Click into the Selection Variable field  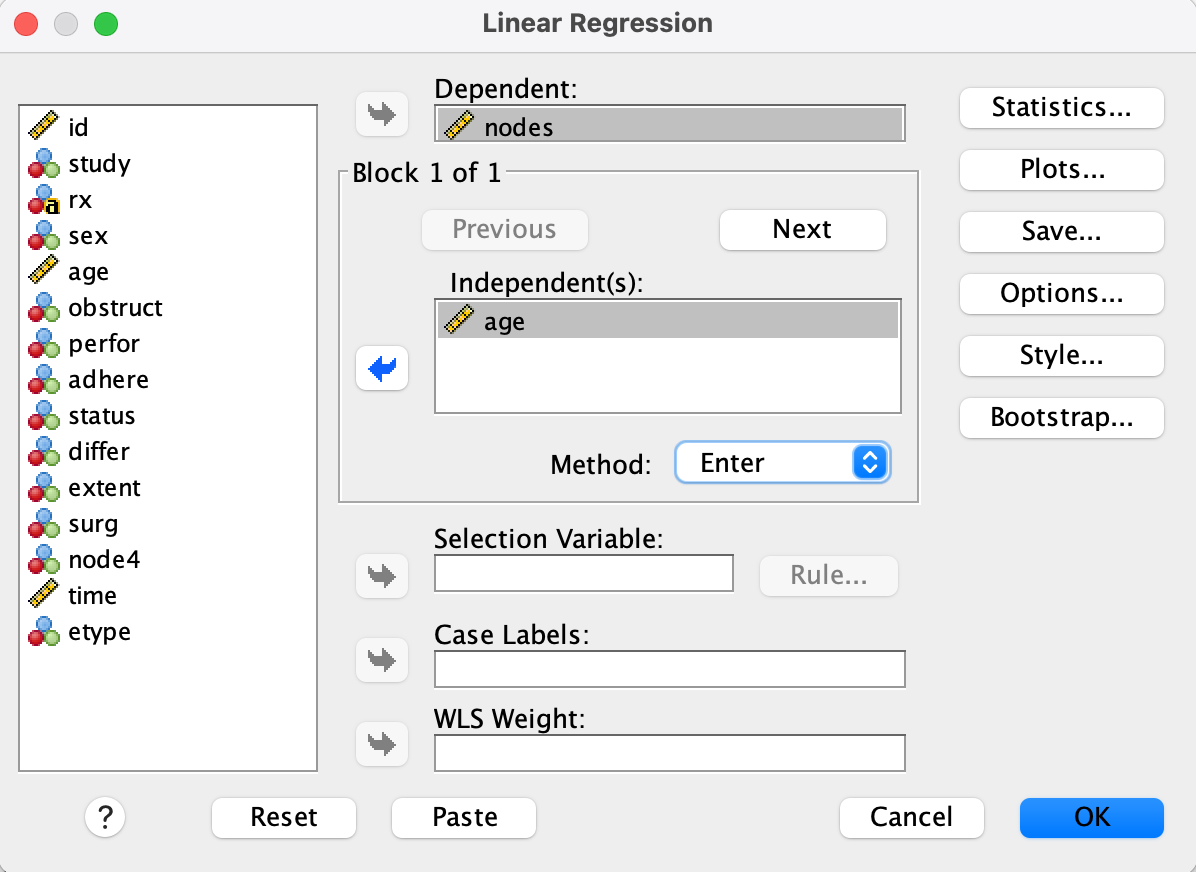(x=584, y=574)
